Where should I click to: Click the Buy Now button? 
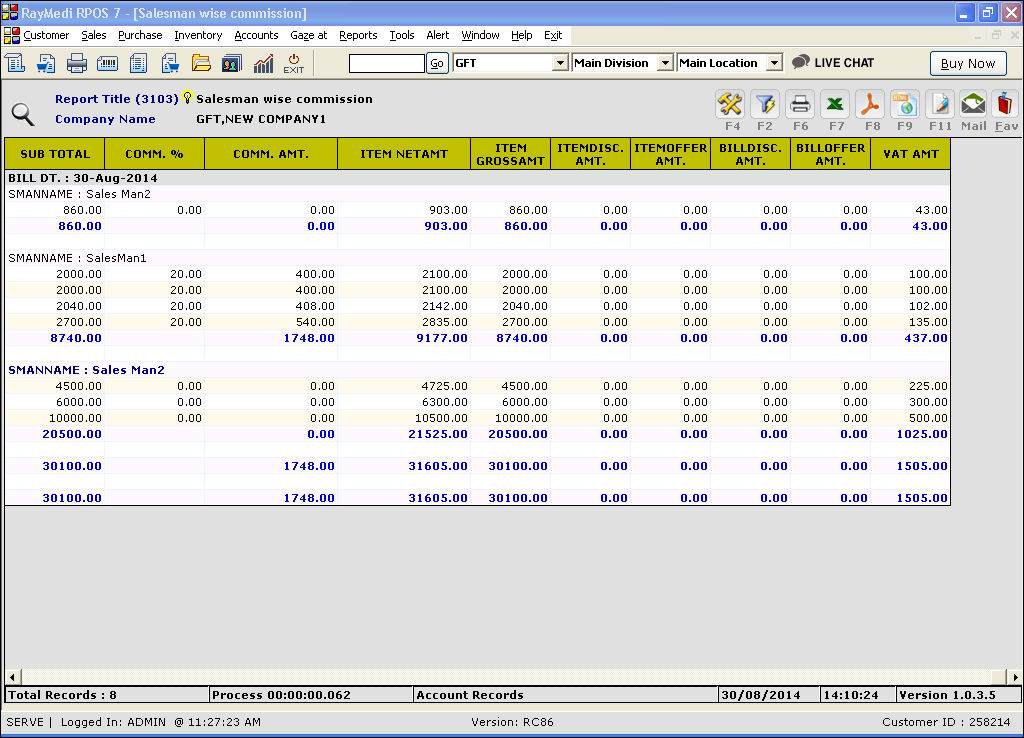[967, 63]
